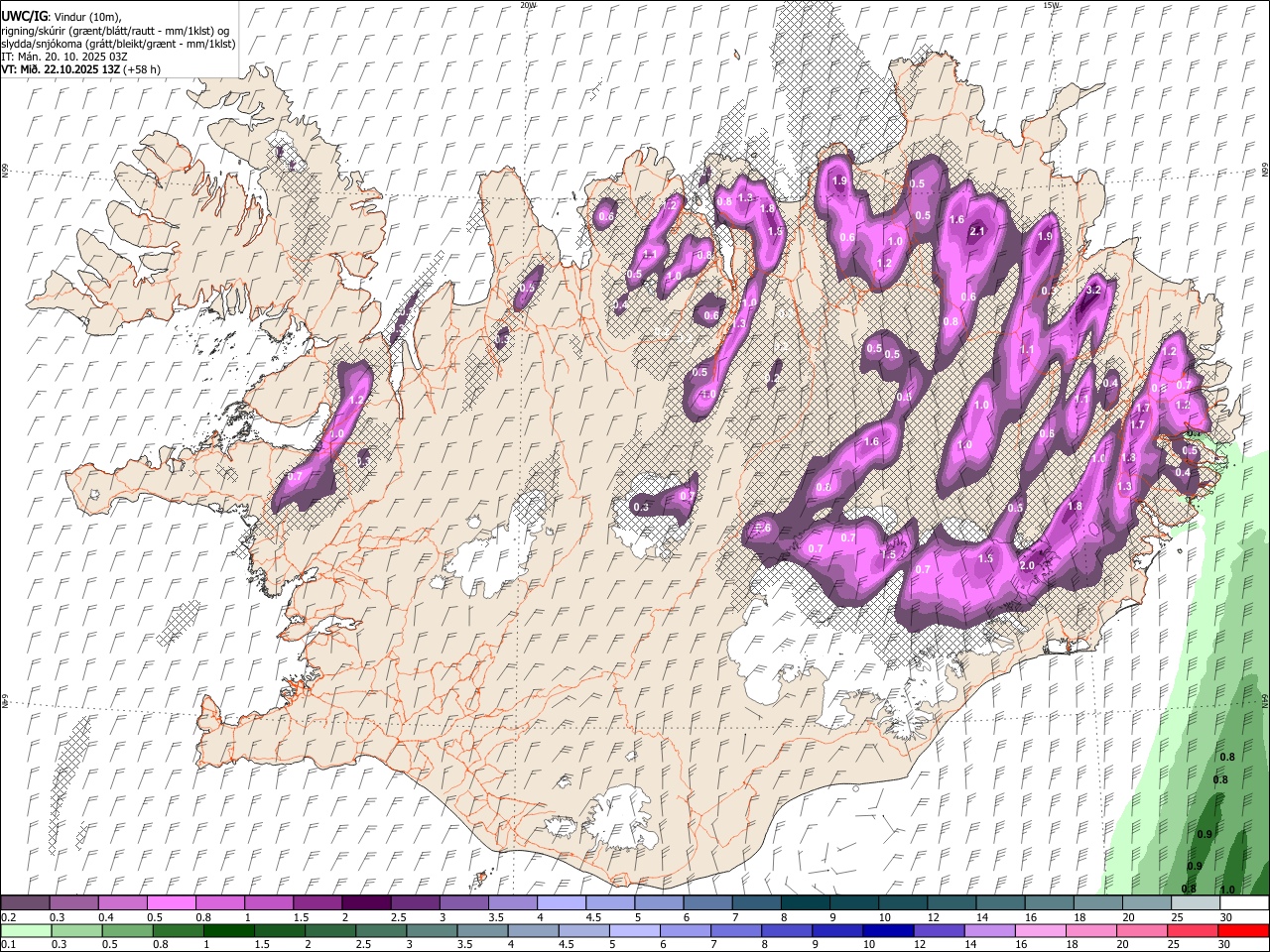Pick the white swatch labeled 30 in the upper legend row
The image size is (1270, 952).
(1245, 903)
